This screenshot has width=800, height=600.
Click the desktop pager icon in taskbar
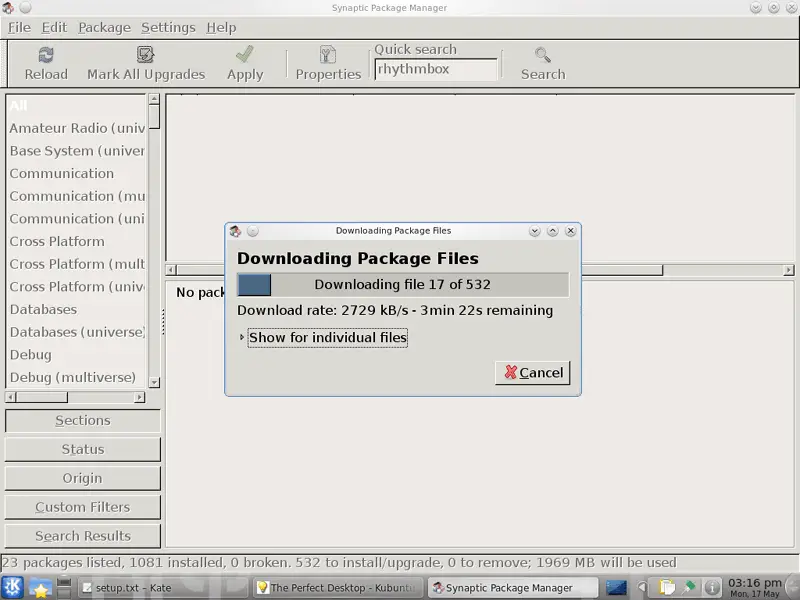[64, 588]
